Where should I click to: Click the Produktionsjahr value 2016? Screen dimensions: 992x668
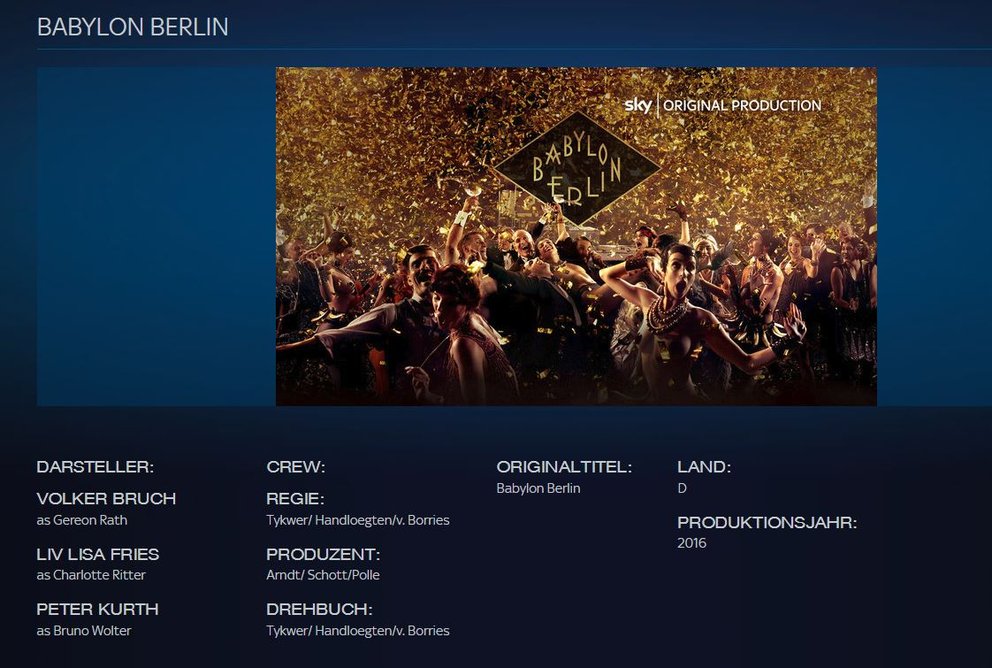[x=691, y=543]
